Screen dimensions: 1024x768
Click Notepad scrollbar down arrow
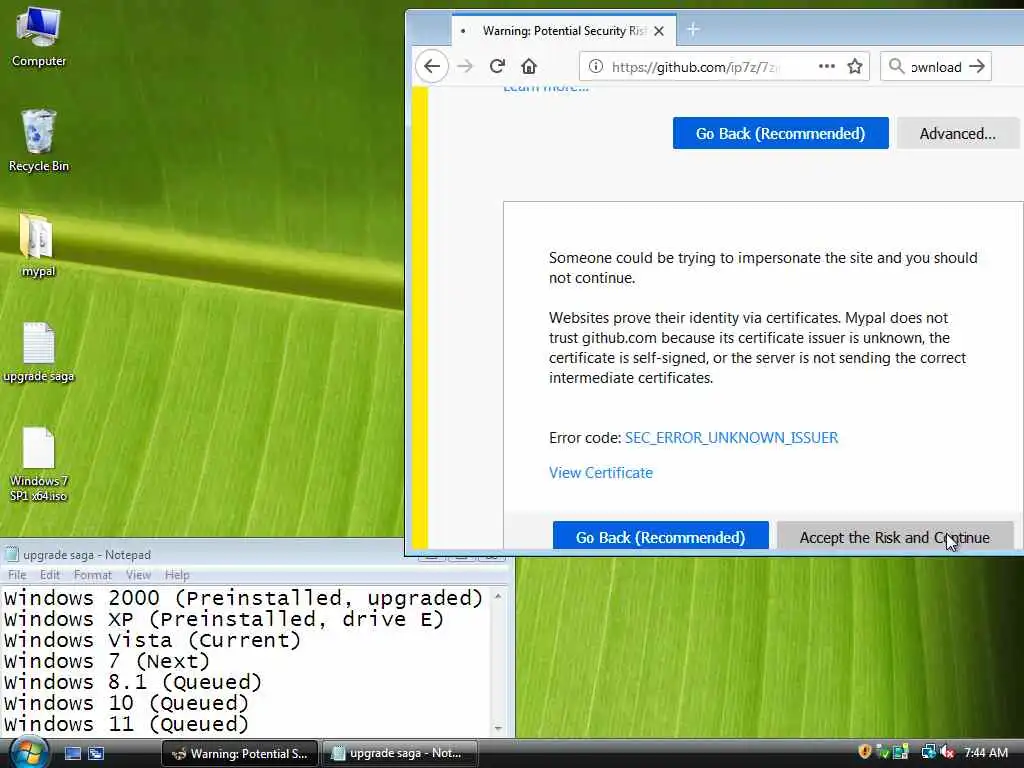pyautogui.click(x=498, y=728)
